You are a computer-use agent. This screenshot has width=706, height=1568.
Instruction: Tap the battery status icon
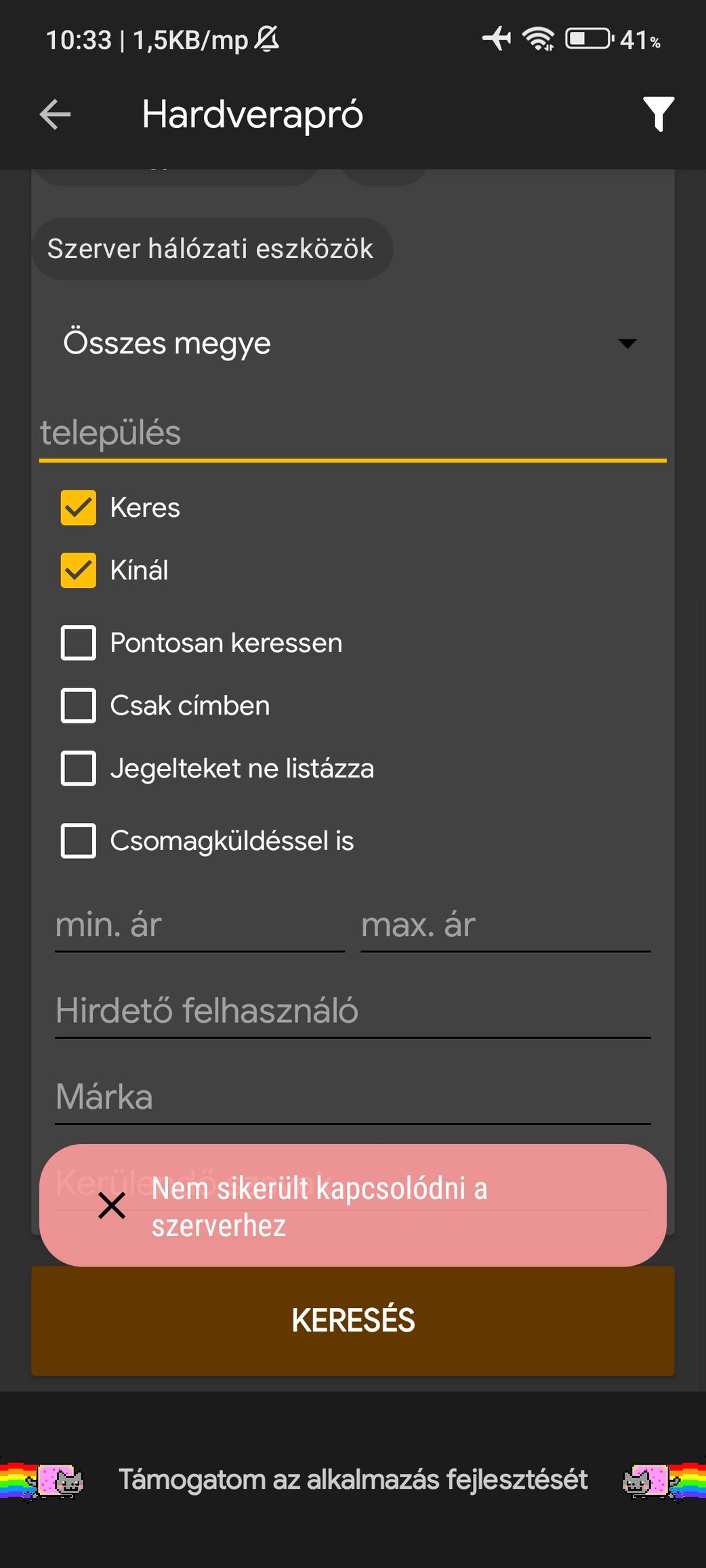point(588,39)
